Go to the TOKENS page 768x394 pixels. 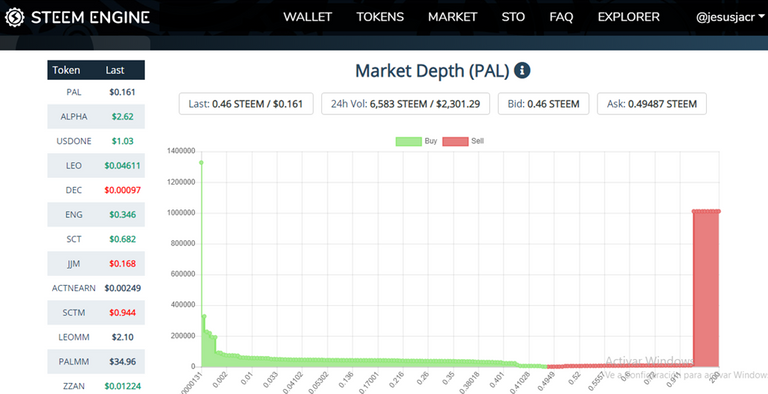pos(380,17)
